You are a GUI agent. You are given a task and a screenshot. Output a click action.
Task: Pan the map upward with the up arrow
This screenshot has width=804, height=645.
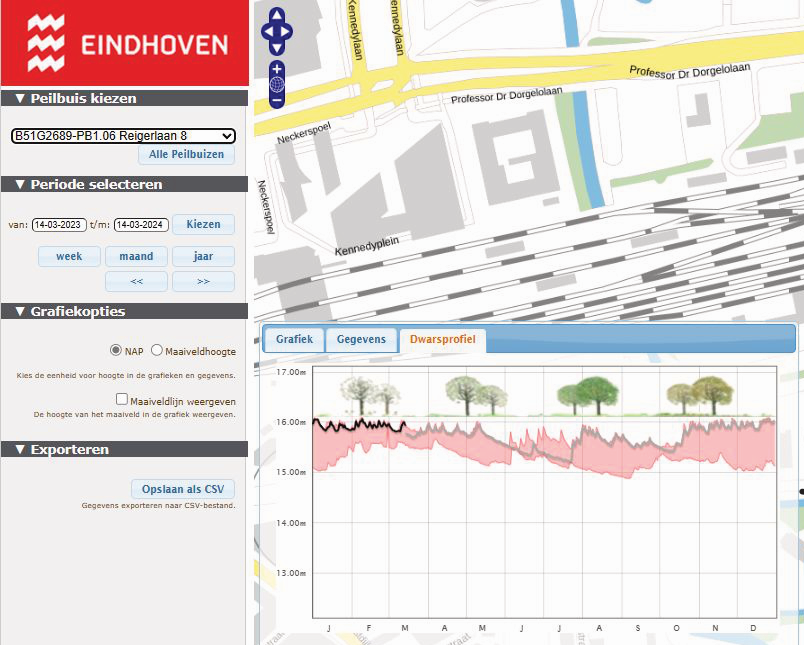(x=277, y=15)
